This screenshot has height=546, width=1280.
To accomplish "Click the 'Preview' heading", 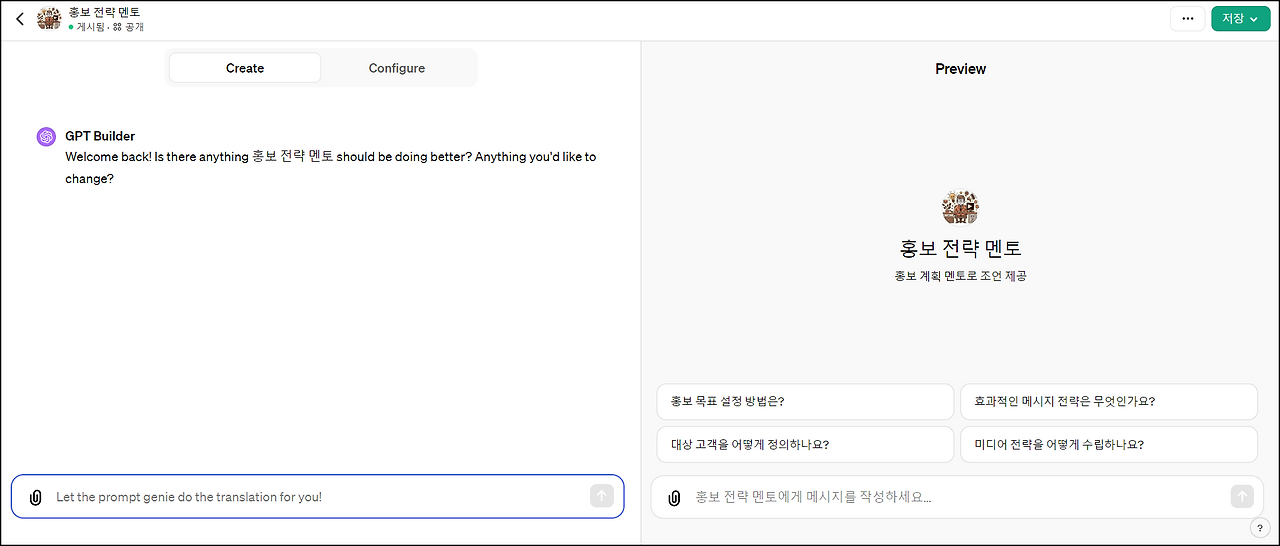I will coord(961,69).
